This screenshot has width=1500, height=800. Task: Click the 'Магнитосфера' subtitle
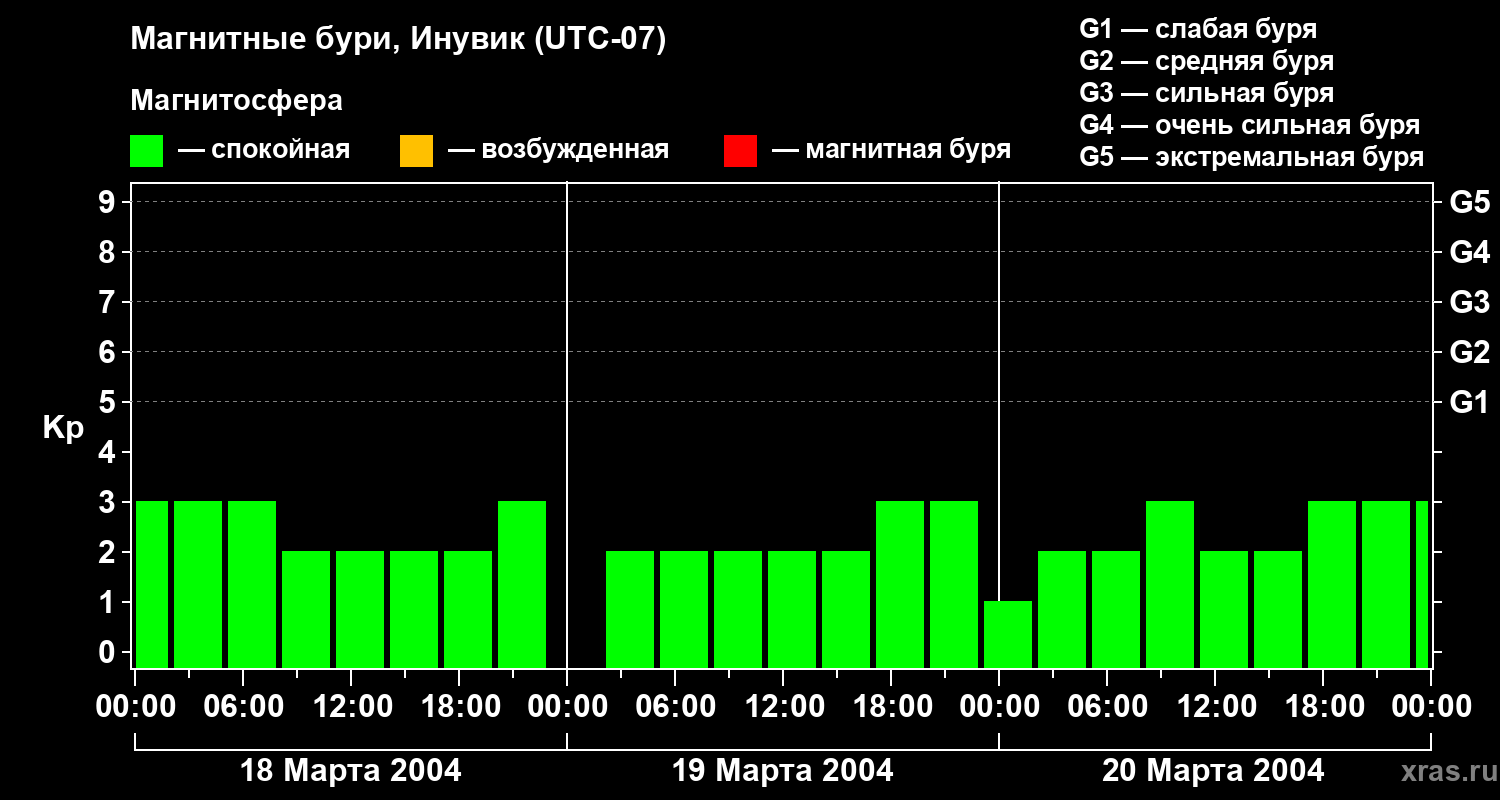coord(236,101)
